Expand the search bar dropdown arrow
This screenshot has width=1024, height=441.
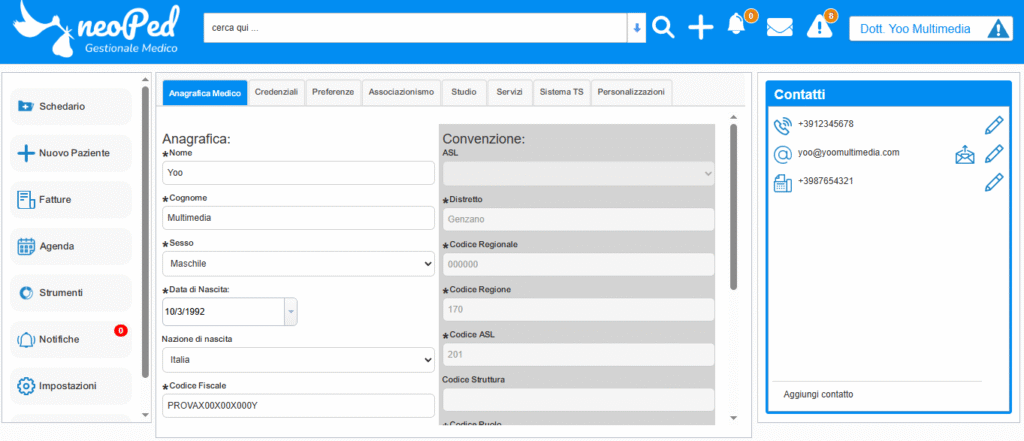coord(636,28)
